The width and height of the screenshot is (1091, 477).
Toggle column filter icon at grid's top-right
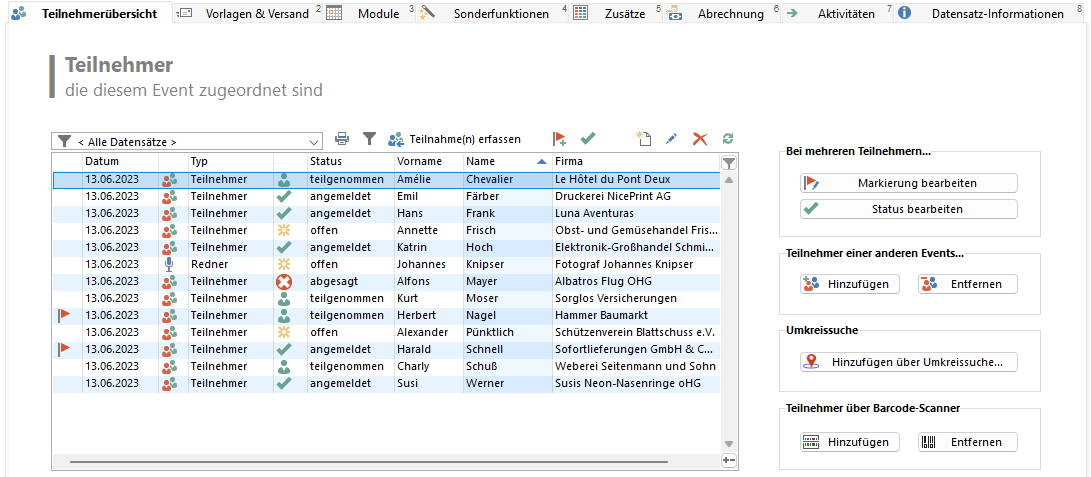(x=729, y=162)
